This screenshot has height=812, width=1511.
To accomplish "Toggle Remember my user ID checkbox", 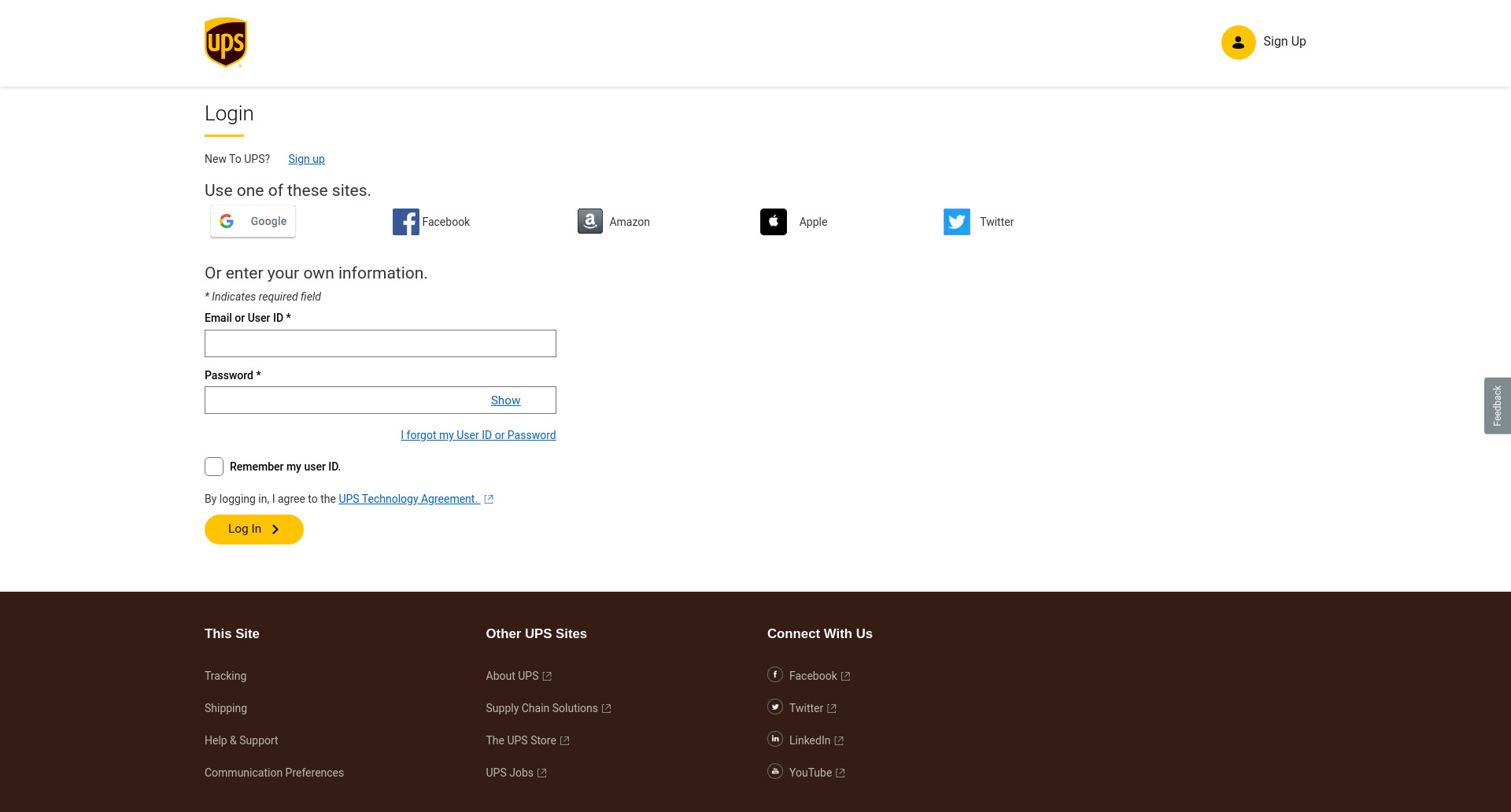I will coord(214,467).
